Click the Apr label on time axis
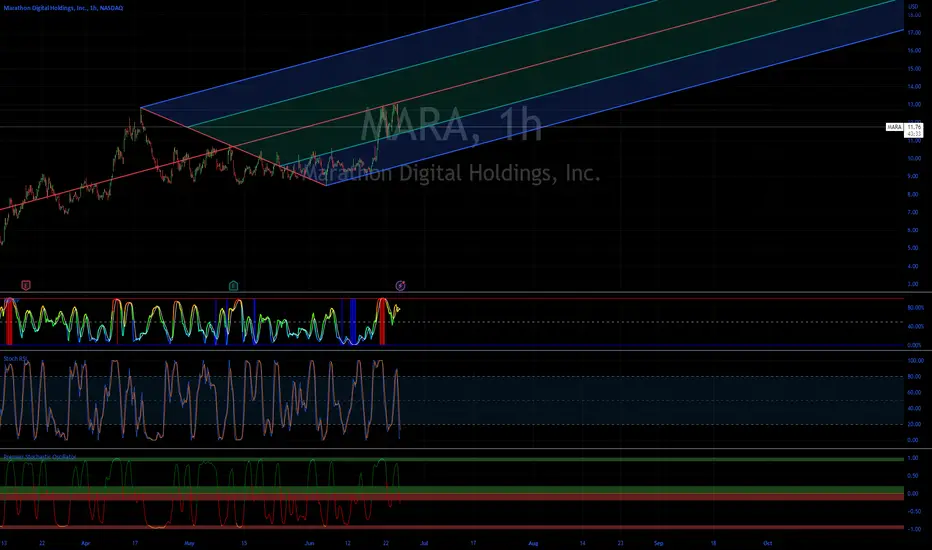 pyautogui.click(x=86, y=543)
